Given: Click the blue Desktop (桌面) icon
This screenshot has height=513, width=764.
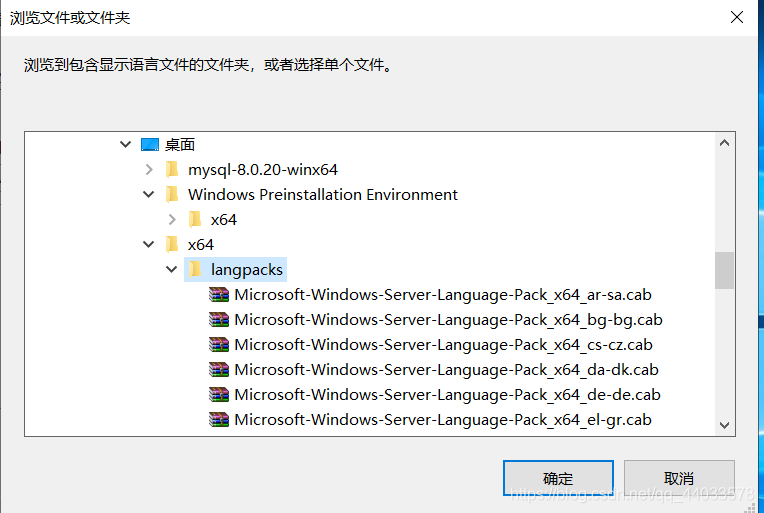Looking at the screenshot, I should tap(150, 145).
